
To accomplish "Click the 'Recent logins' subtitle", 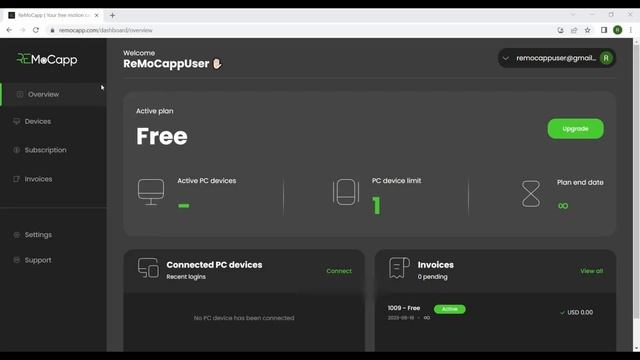I will tap(186, 277).
